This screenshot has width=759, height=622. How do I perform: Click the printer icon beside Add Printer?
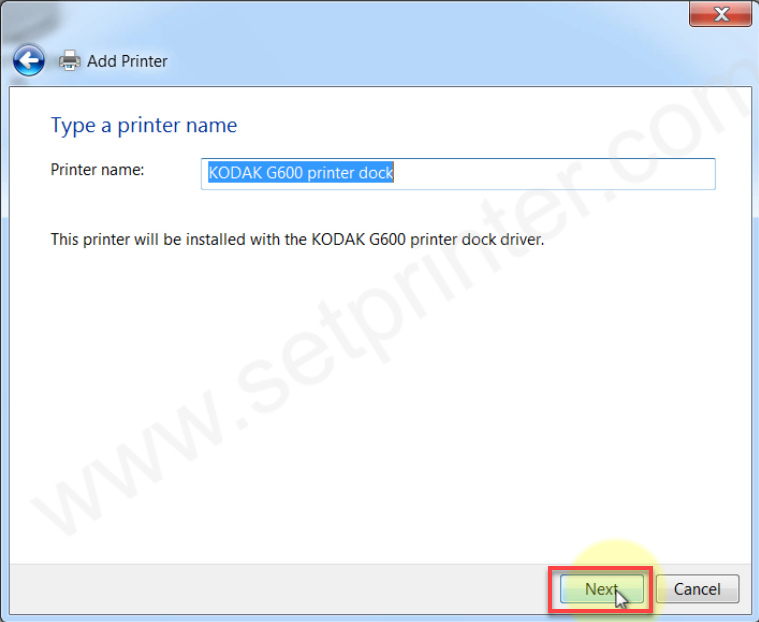point(70,61)
